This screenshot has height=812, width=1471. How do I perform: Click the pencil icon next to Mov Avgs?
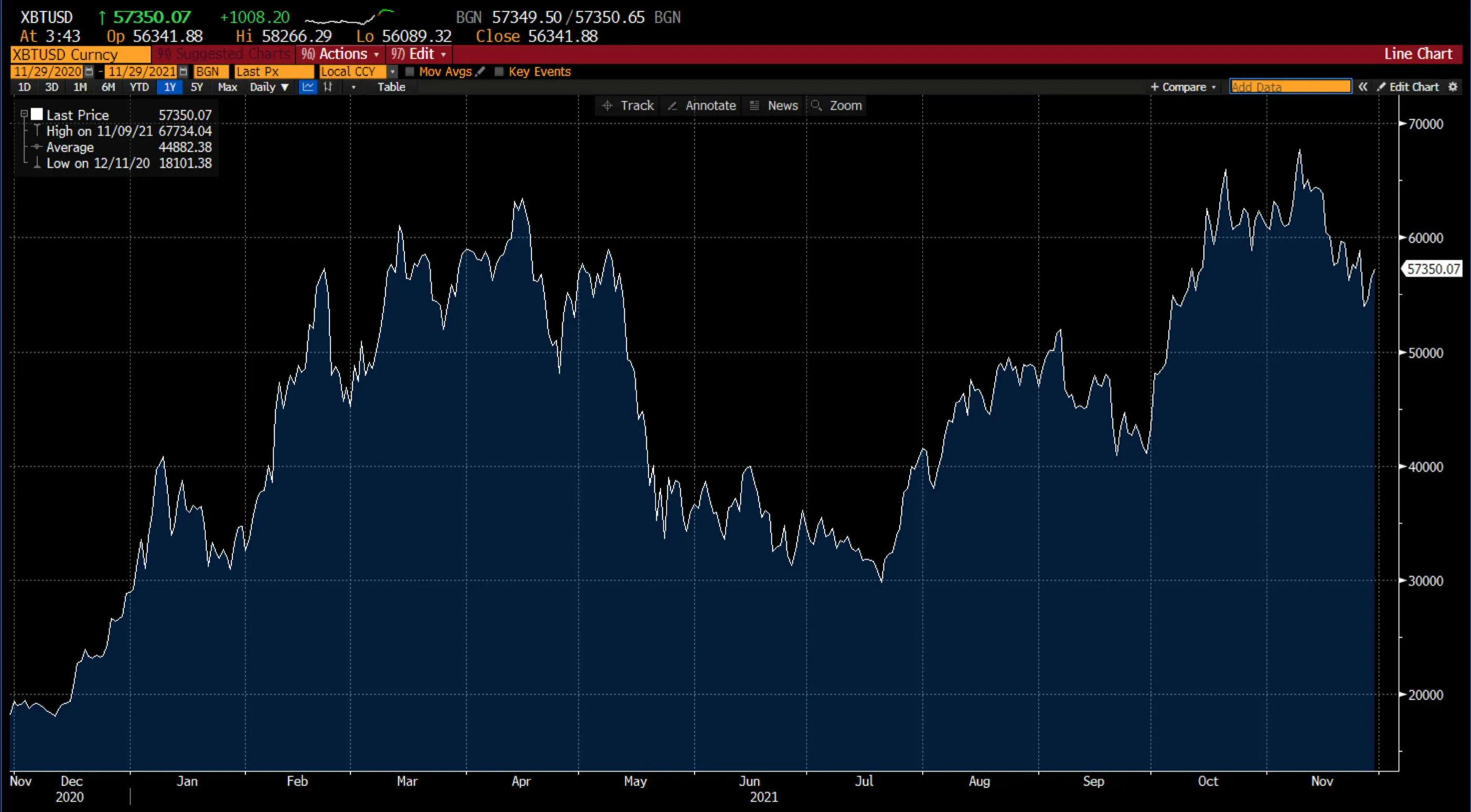(x=480, y=71)
